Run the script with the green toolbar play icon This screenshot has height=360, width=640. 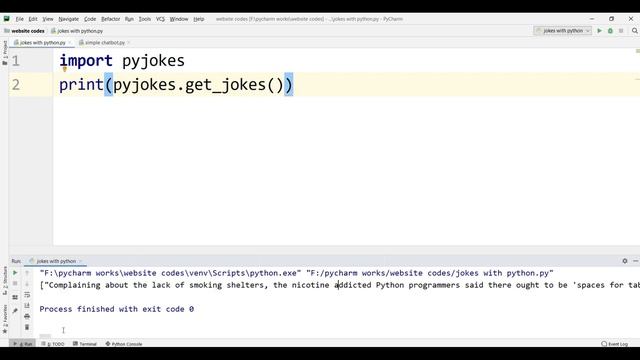(x=599, y=31)
